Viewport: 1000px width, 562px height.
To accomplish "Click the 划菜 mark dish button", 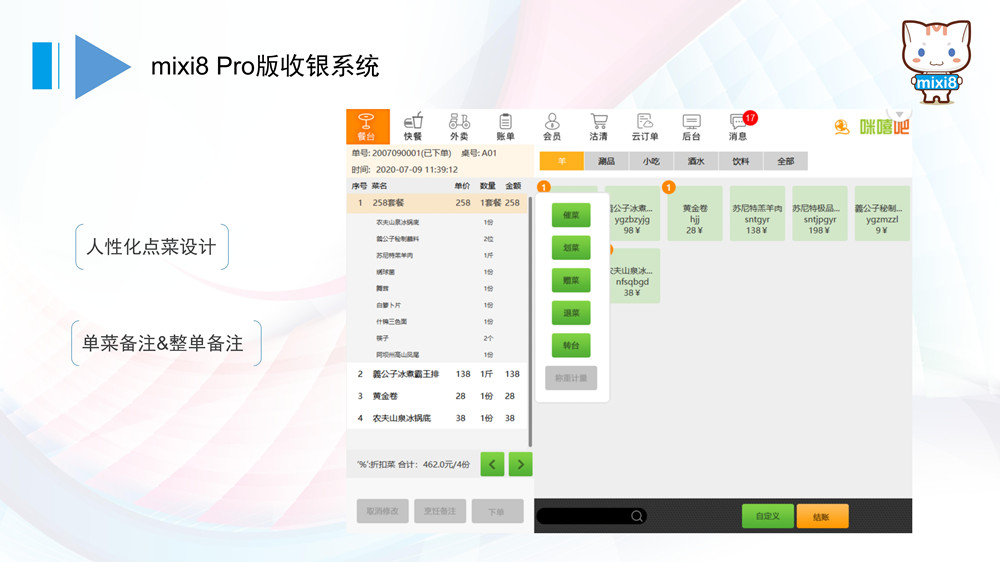I will [571, 248].
